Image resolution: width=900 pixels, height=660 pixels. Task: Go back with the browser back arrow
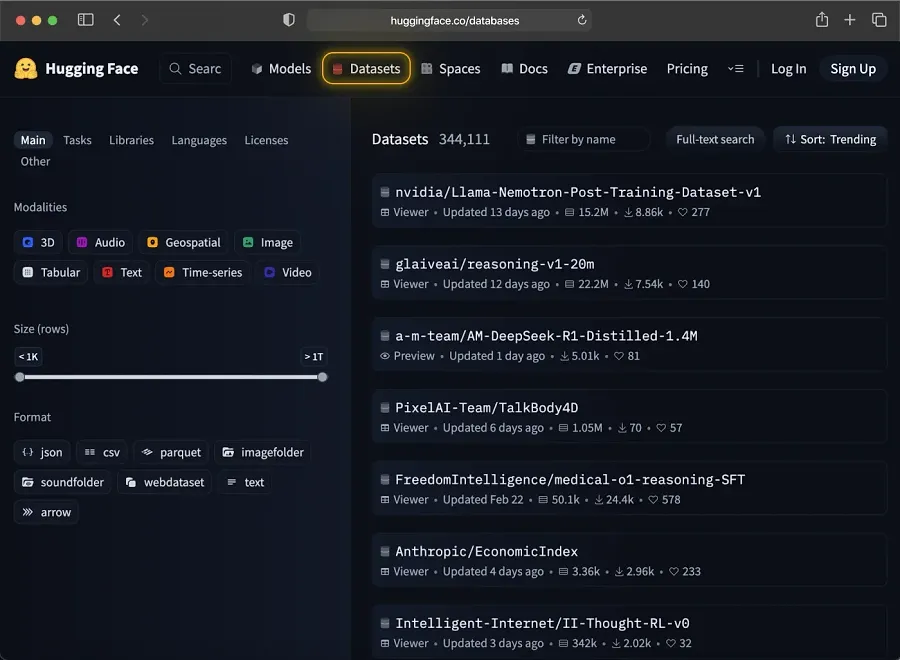pos(117,20)
